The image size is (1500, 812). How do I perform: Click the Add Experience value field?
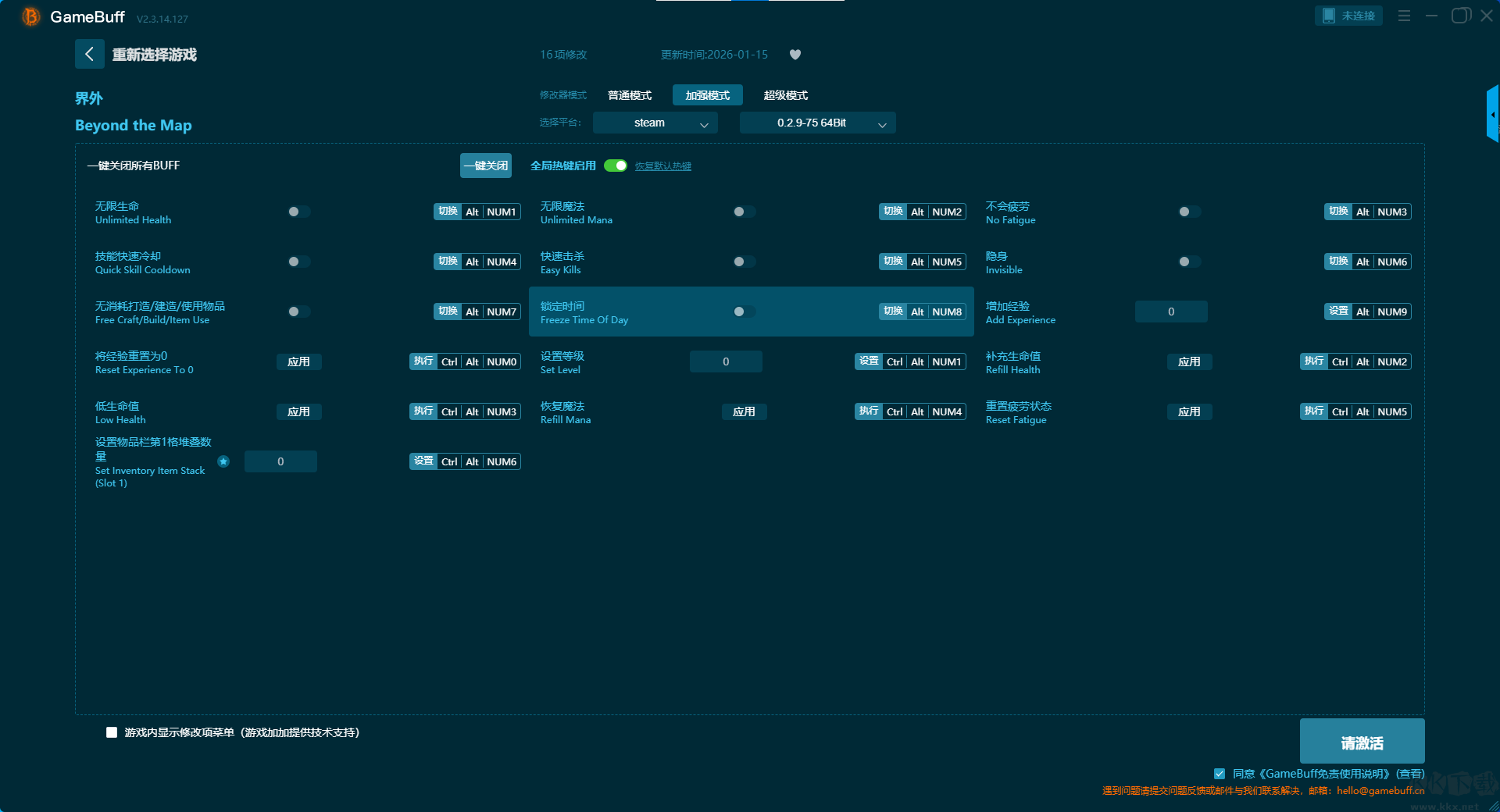1171,312
